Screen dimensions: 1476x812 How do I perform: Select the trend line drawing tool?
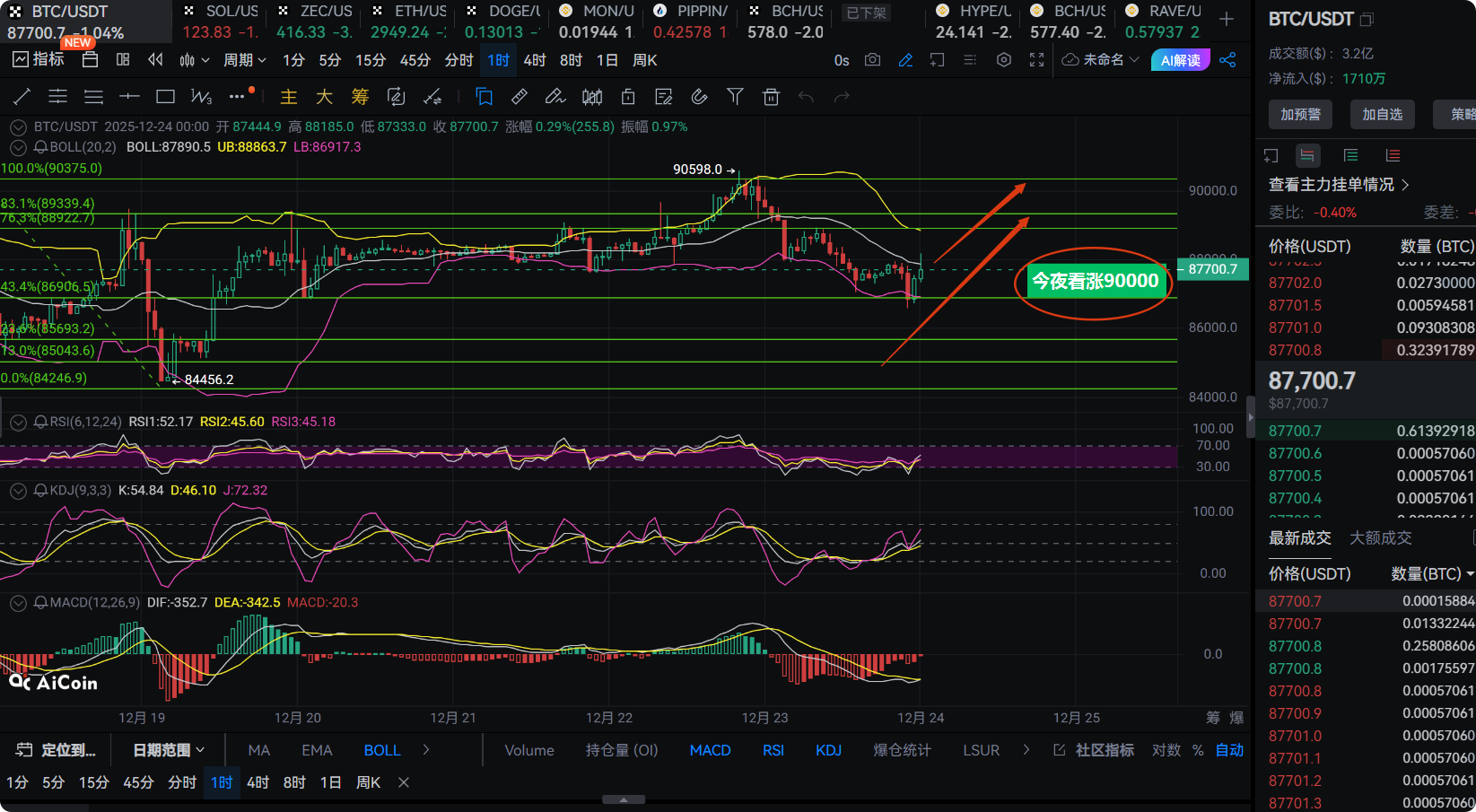pyautogui.click(x=22, y=97)
